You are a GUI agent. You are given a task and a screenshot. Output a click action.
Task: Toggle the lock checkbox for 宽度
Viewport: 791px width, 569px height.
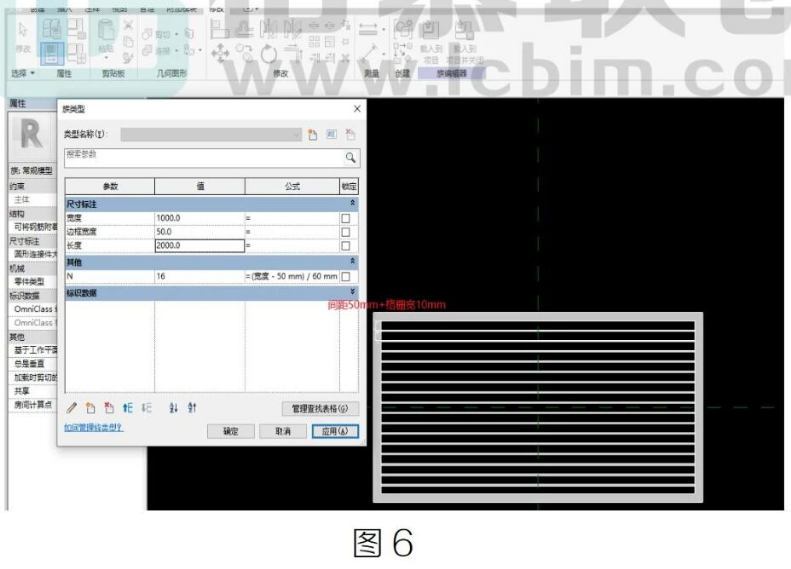pos(346,218)
